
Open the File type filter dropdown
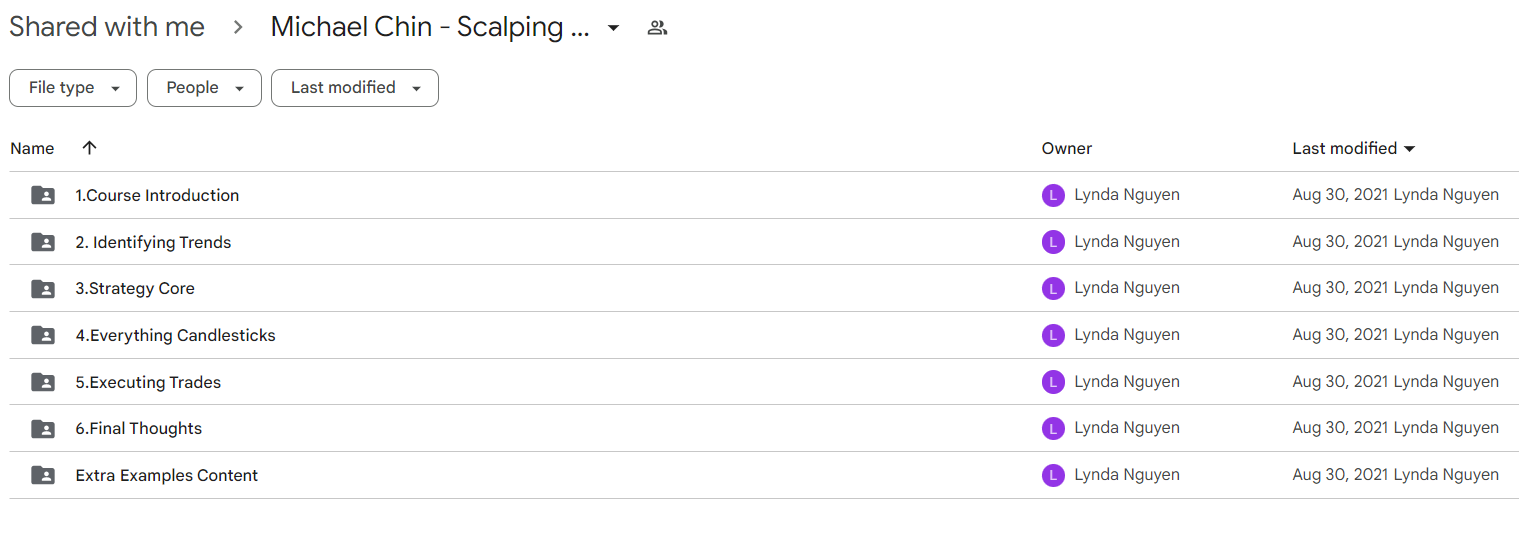[74, 88]
